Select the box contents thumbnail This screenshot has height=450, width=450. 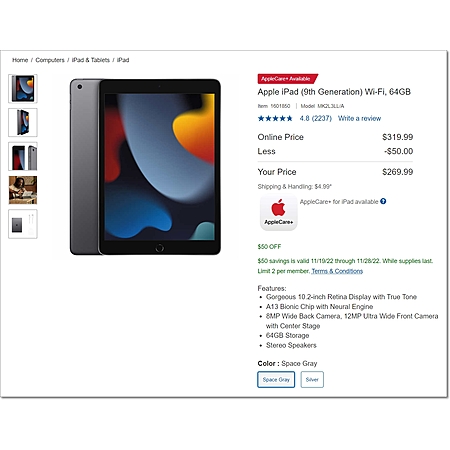pos(23,224)
